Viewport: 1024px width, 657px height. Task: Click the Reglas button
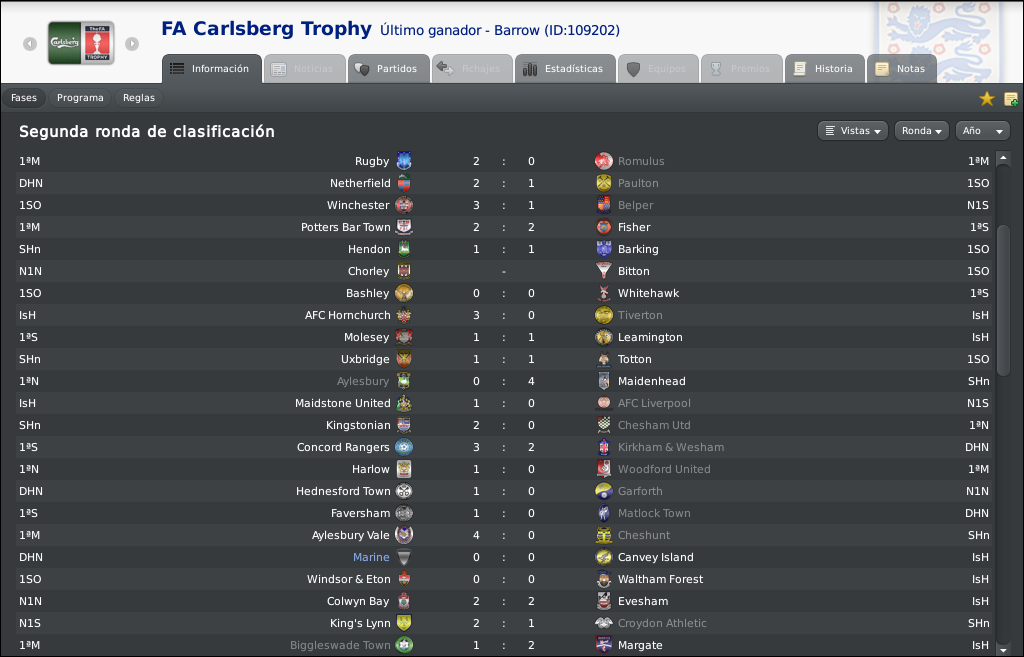[x=139, y=98]
